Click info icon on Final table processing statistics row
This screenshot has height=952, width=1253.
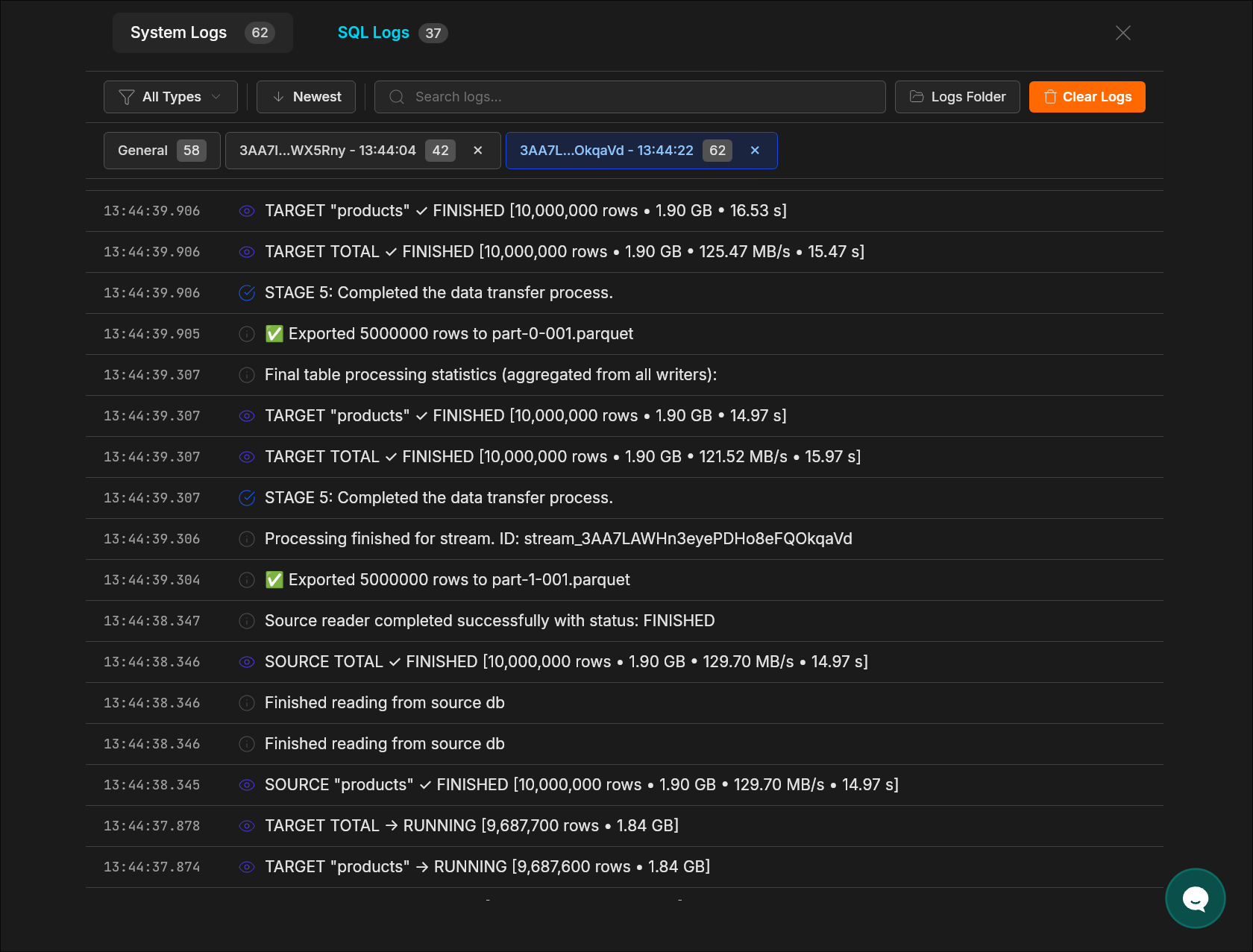pos(247,375)
